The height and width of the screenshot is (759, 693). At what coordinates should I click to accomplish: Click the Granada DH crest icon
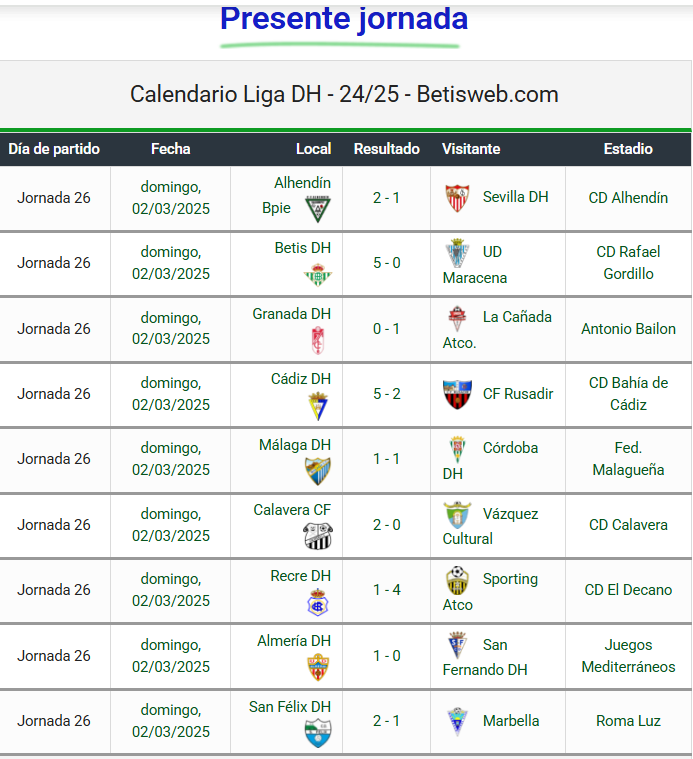(318, 341)
